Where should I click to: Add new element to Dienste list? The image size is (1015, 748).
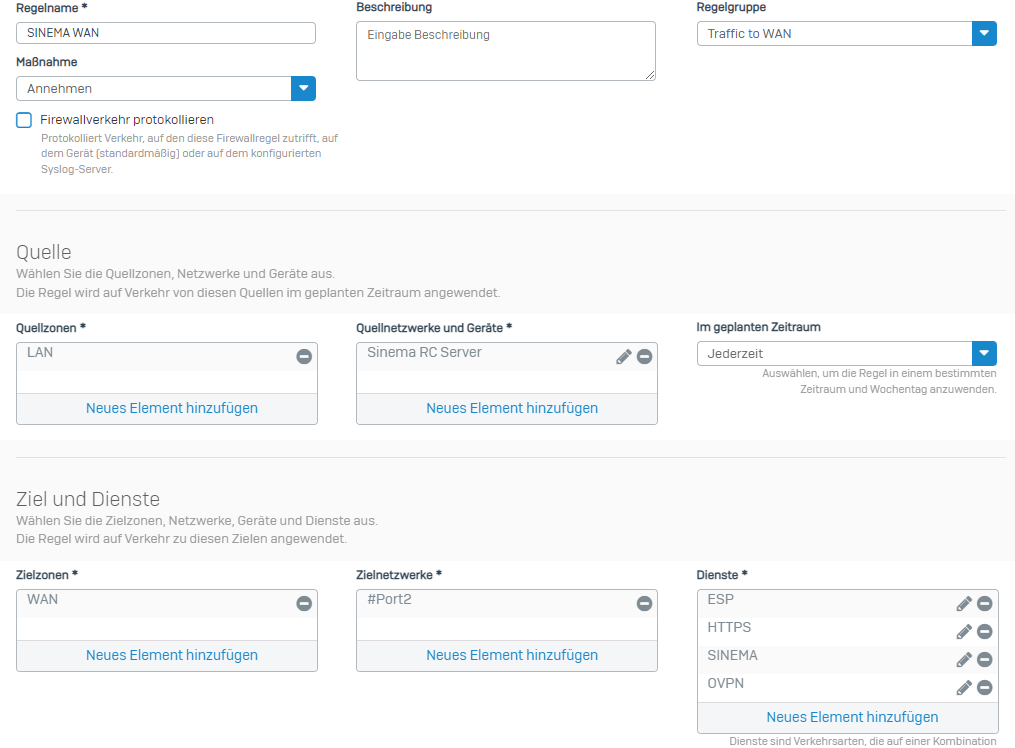(x=852, y=717)
